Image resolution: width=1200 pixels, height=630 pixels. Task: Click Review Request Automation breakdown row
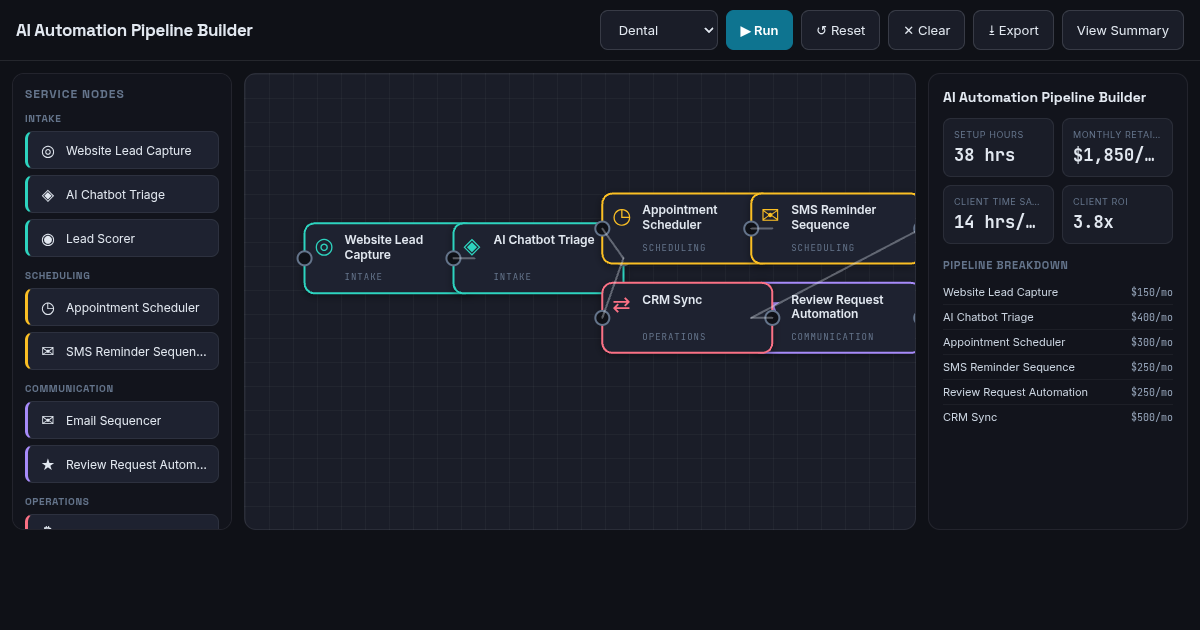click(1058, 392)
